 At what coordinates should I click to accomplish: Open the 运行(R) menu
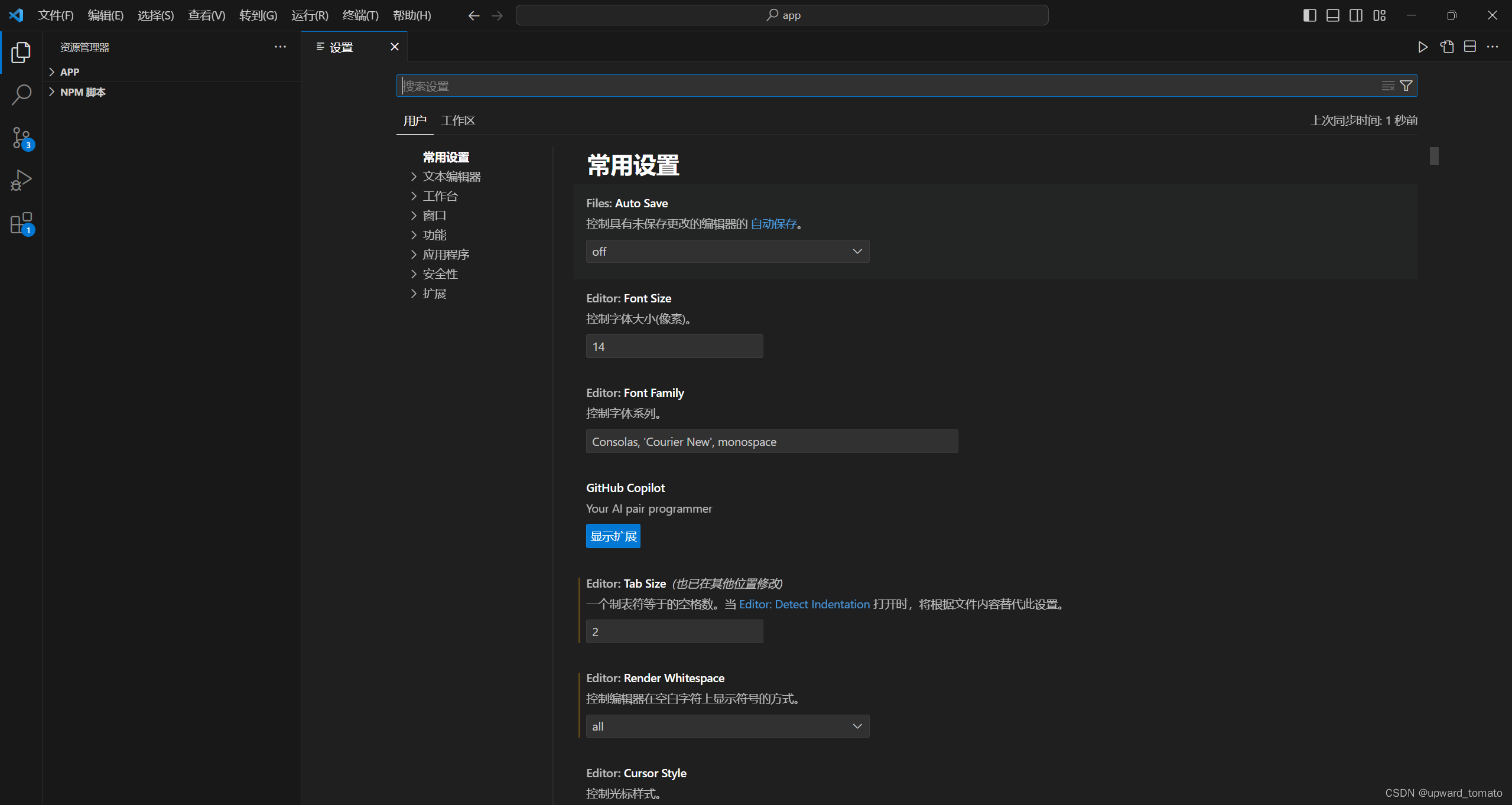309,15
